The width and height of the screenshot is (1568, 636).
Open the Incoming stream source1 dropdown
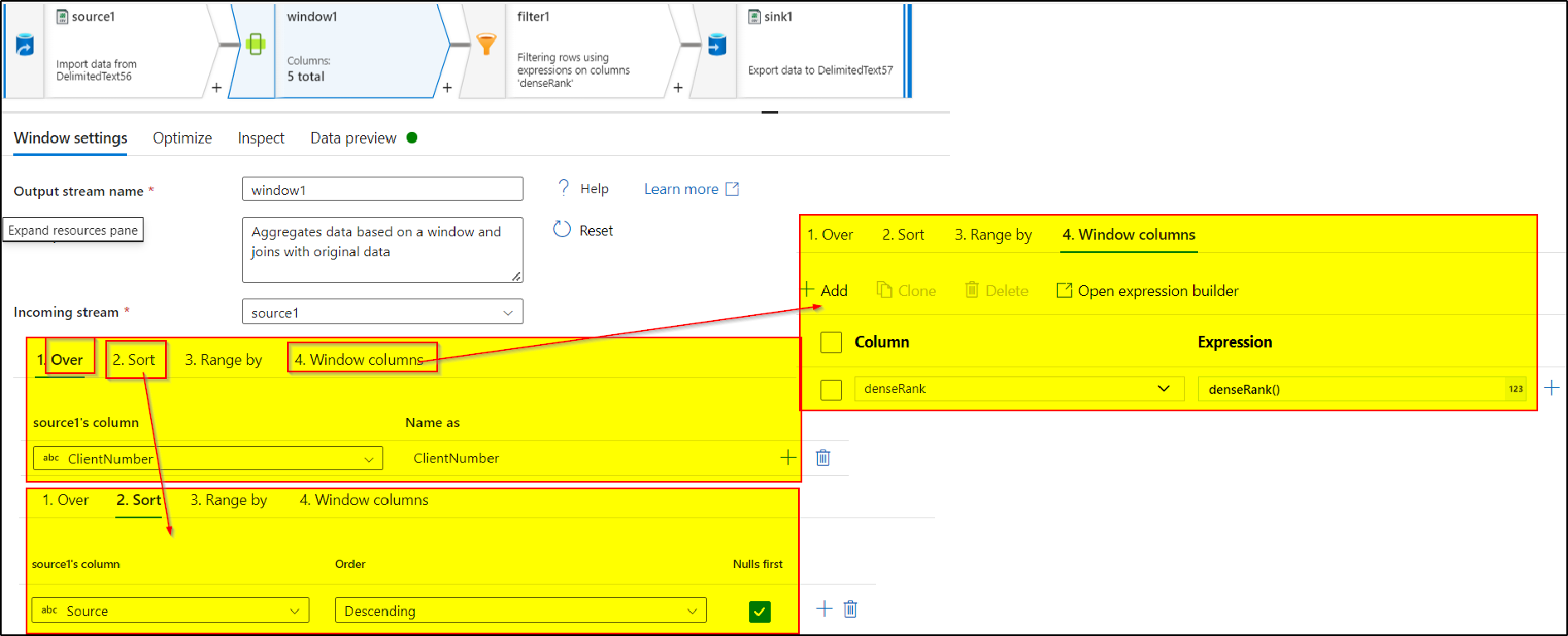pos(382,312)
